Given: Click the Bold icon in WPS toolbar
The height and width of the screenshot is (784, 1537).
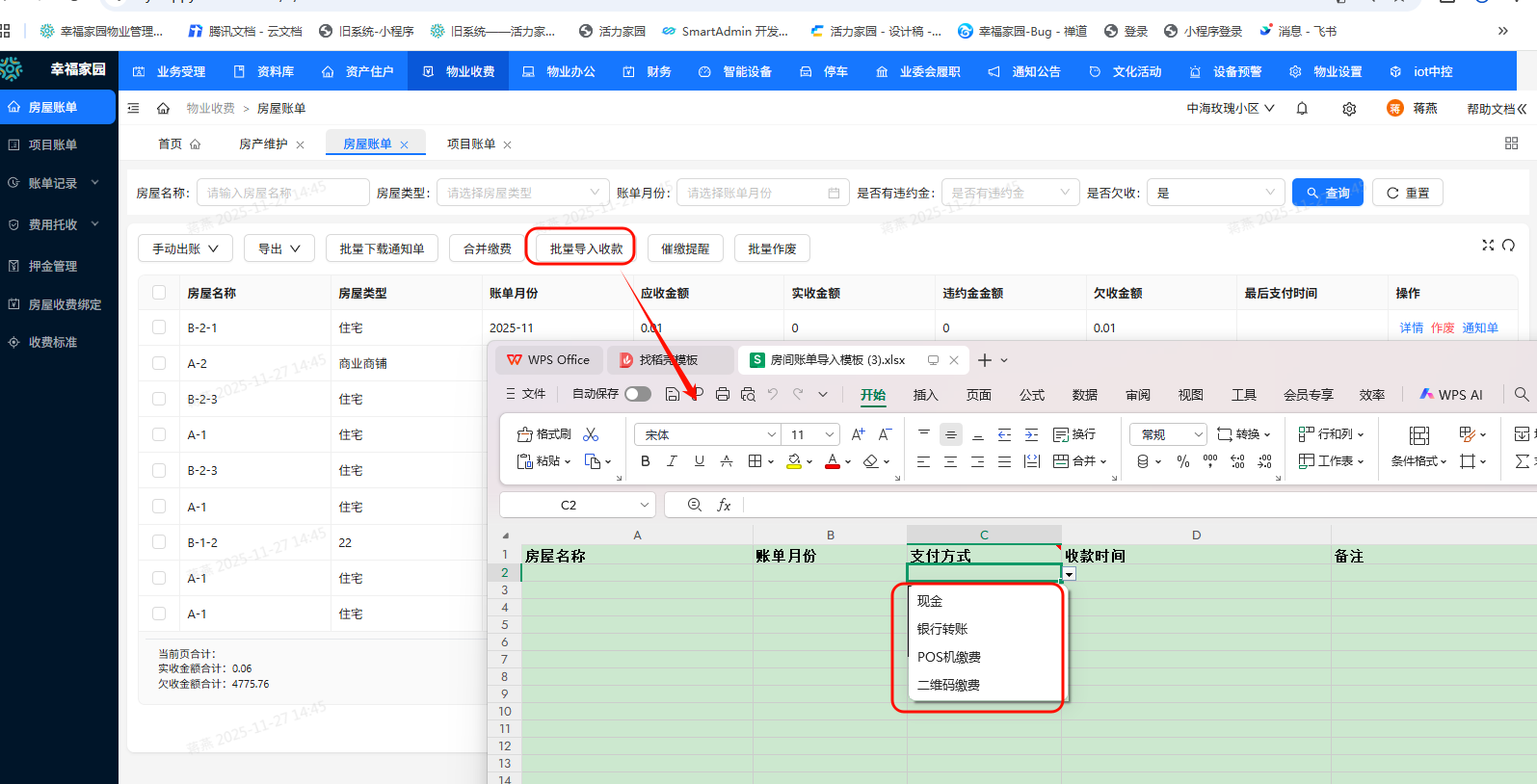Looking at the screenshot, I should [646, 461].
